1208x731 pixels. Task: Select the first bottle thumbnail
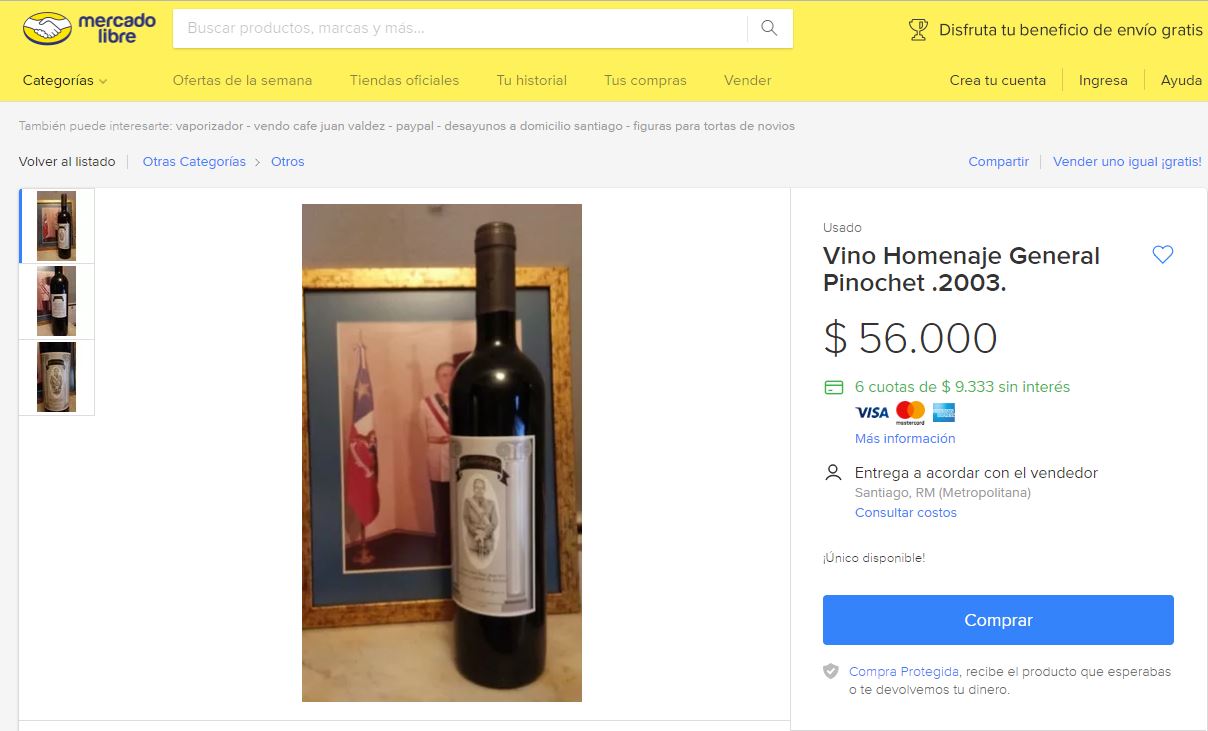click(x=57, y=226)
